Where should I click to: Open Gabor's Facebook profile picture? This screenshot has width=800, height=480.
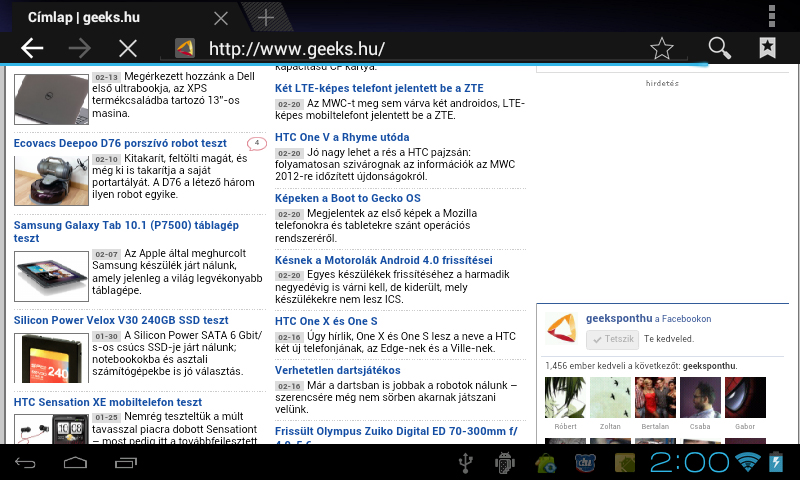(745, 398)
